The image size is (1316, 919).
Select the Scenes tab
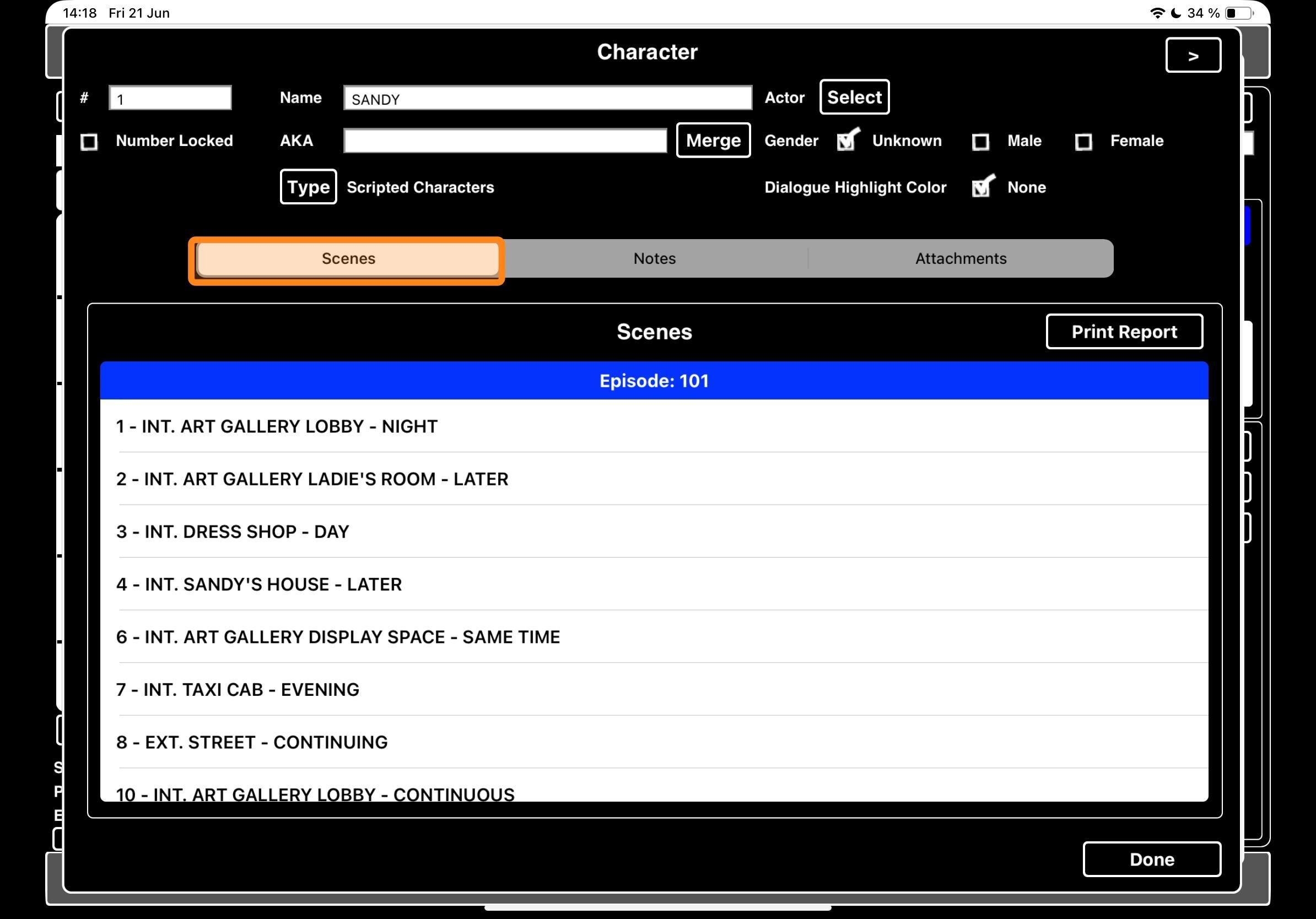coord(348,258)
